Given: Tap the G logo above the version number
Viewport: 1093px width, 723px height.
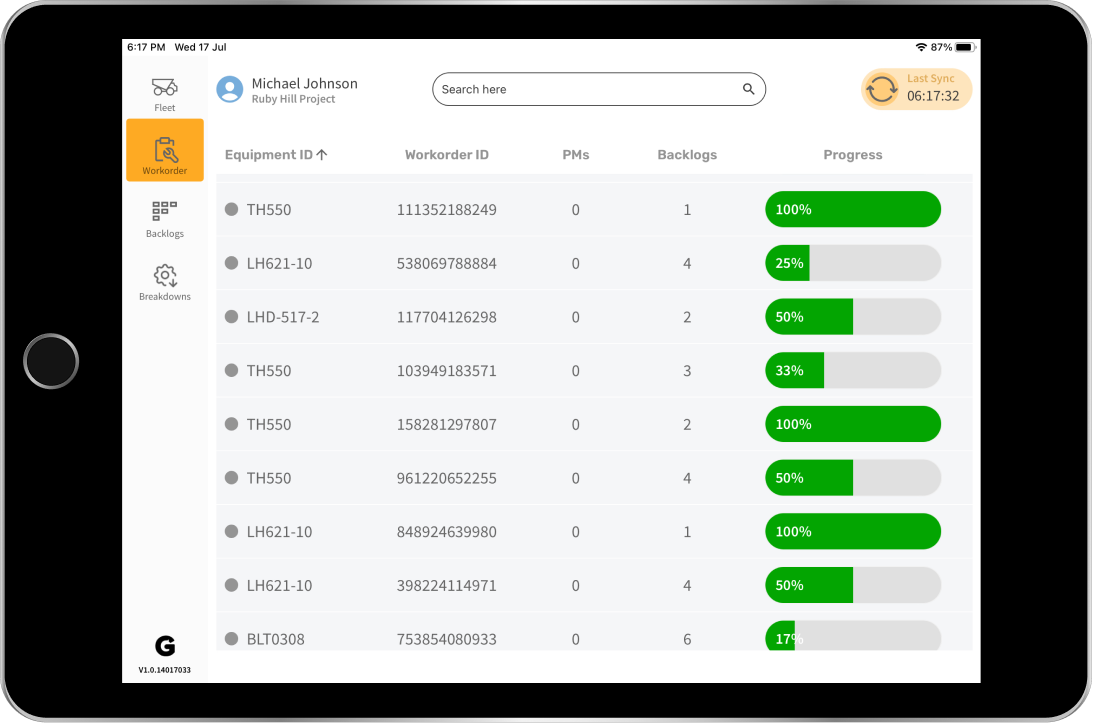Looking at the screenshot, I should click(165, 646).
